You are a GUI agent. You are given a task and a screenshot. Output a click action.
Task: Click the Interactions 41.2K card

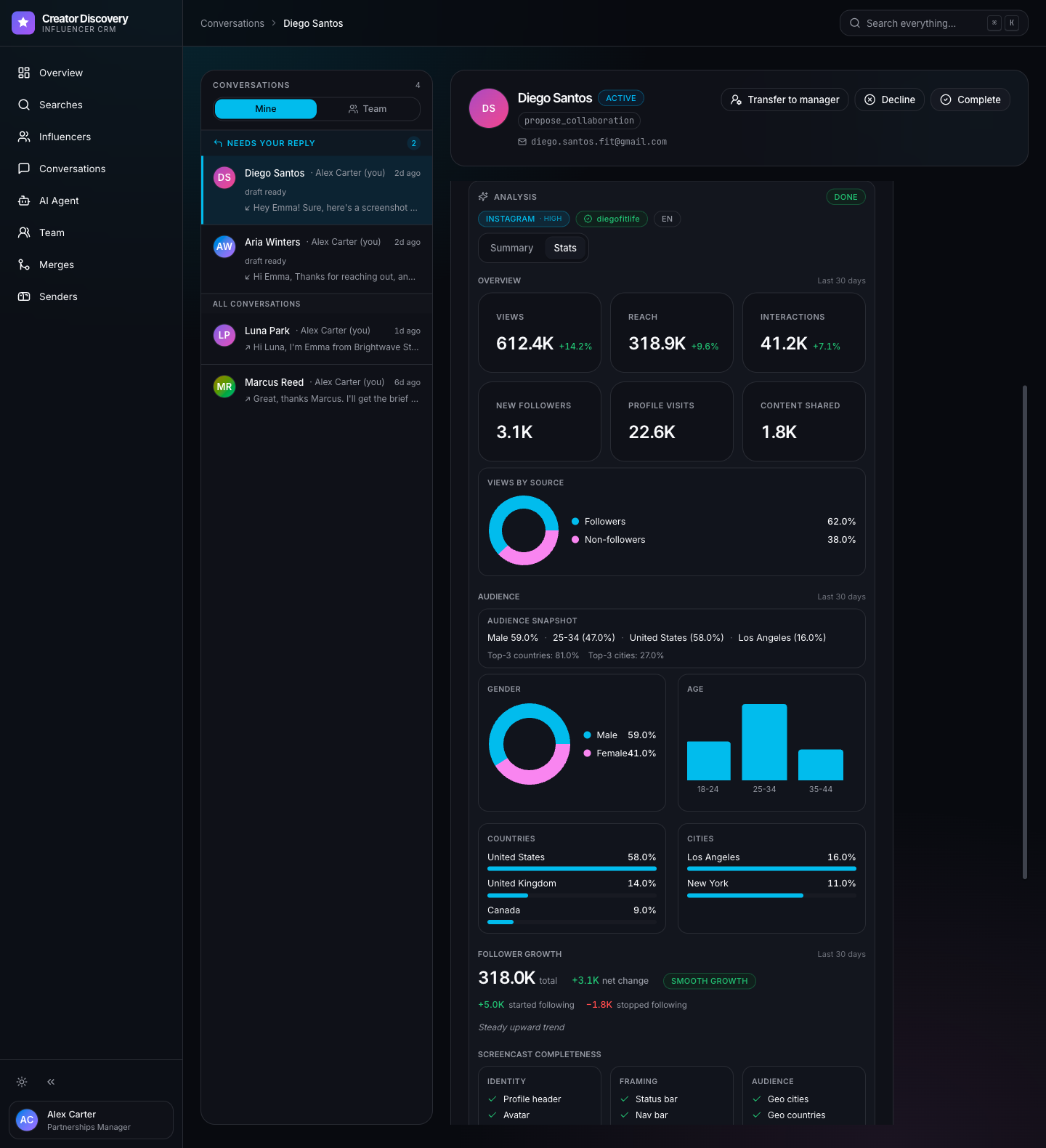coord(804,333)
